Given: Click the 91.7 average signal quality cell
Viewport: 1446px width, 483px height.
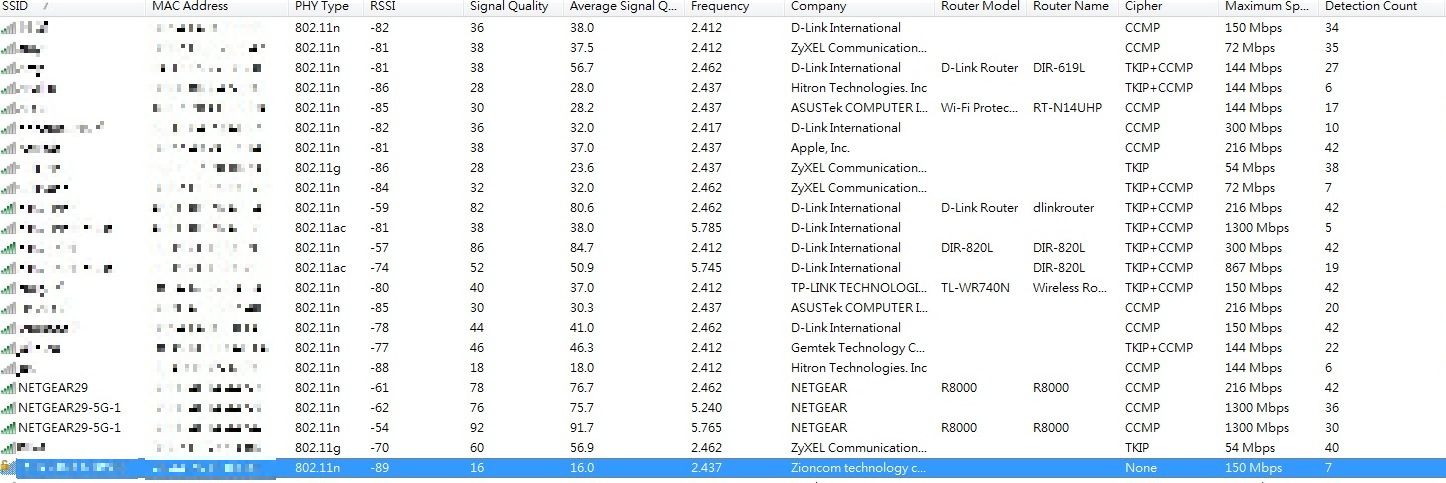Looking at the screenshot, I should click(582, 428).
